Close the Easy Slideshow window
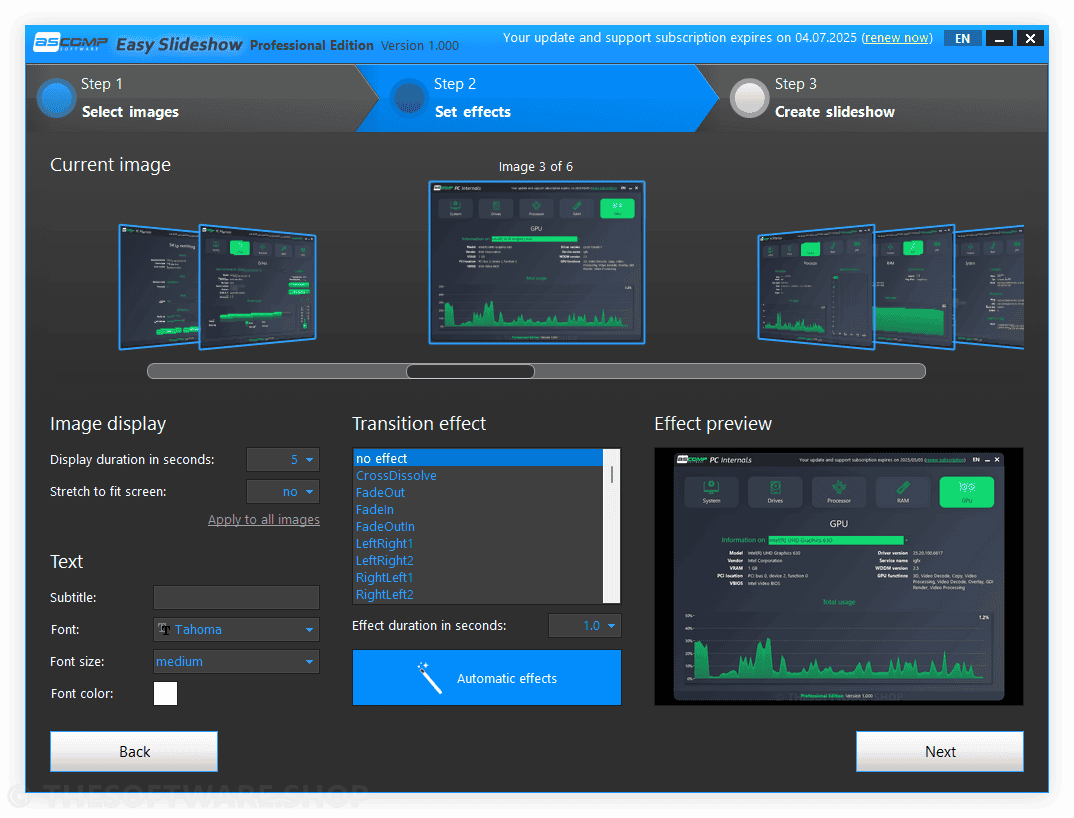The height and width of the screenshot is (818, 1074). 1030,38
